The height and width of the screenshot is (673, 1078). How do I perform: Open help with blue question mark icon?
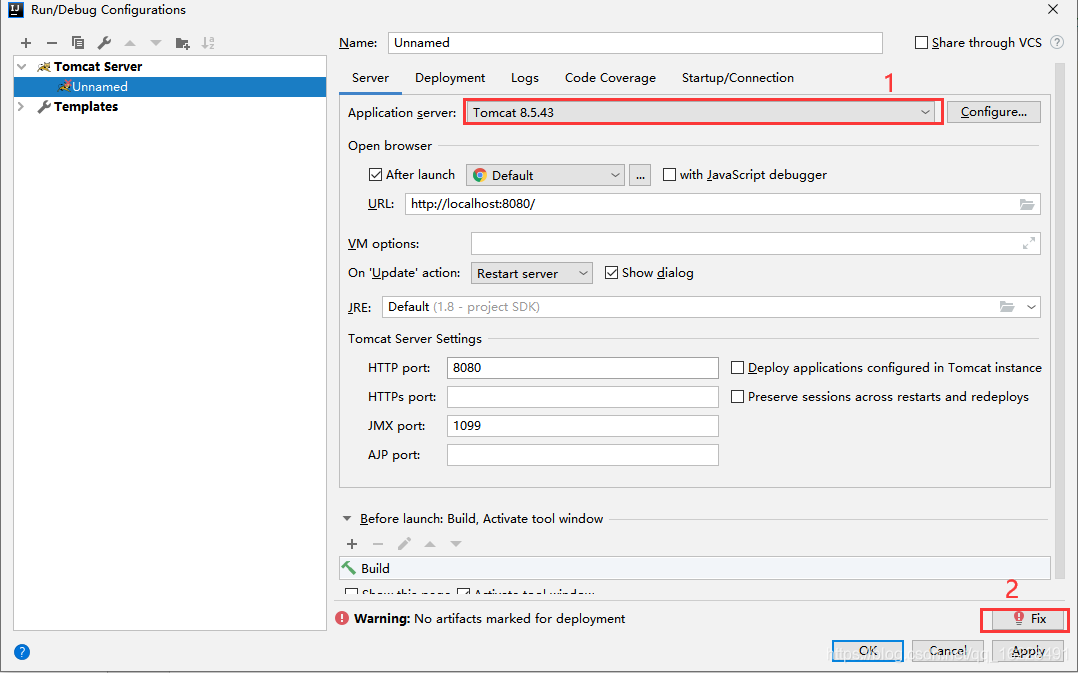[22, 652]
